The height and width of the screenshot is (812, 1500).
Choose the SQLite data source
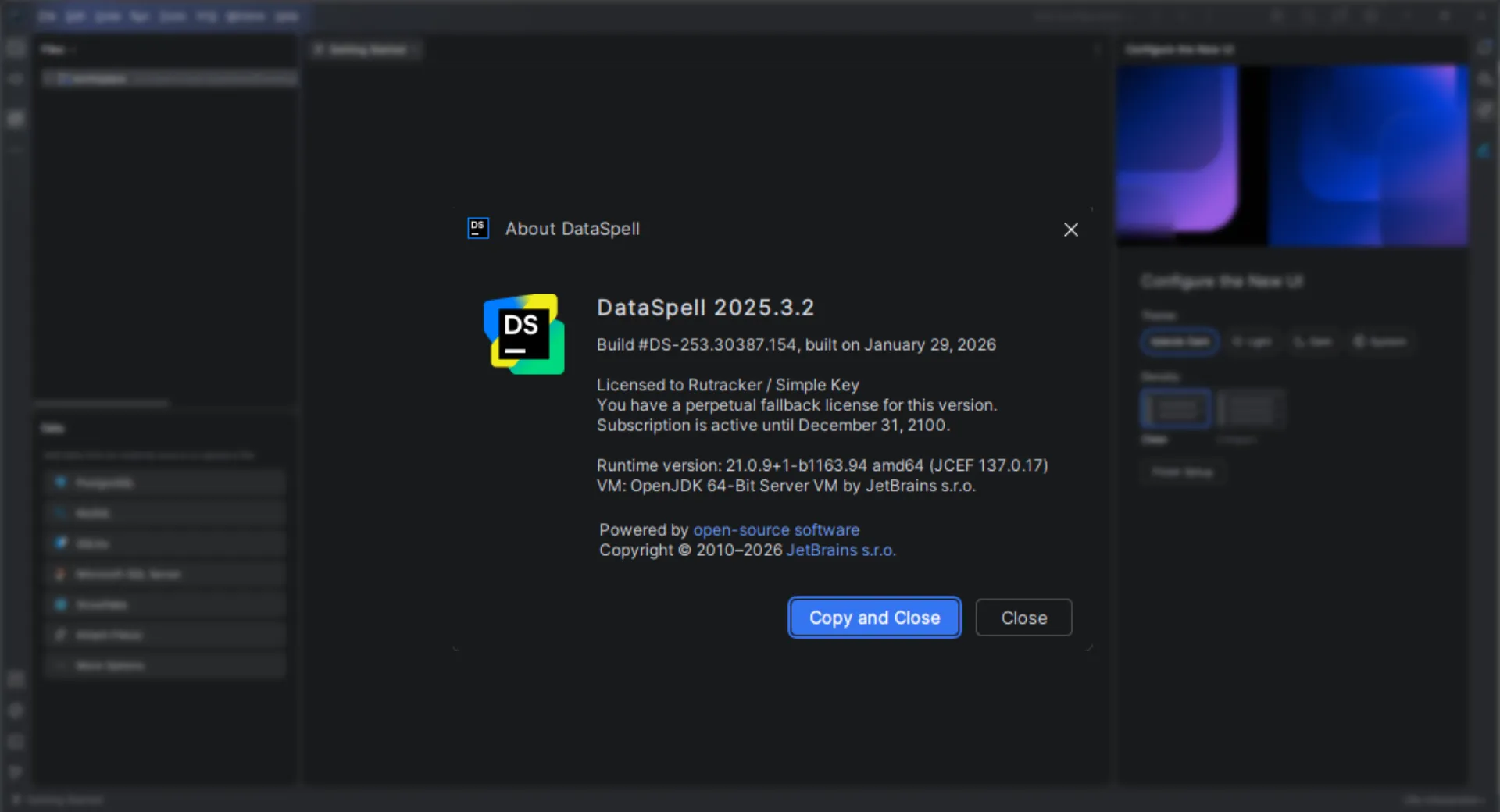(x=166, y=544)
